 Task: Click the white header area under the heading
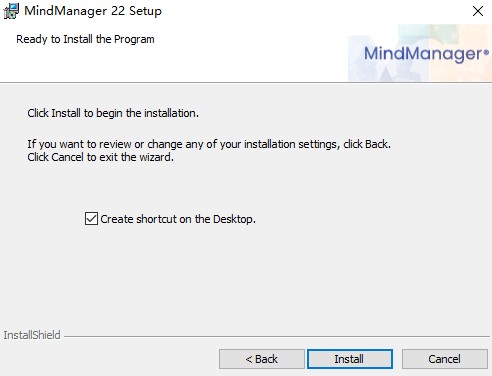167,65
